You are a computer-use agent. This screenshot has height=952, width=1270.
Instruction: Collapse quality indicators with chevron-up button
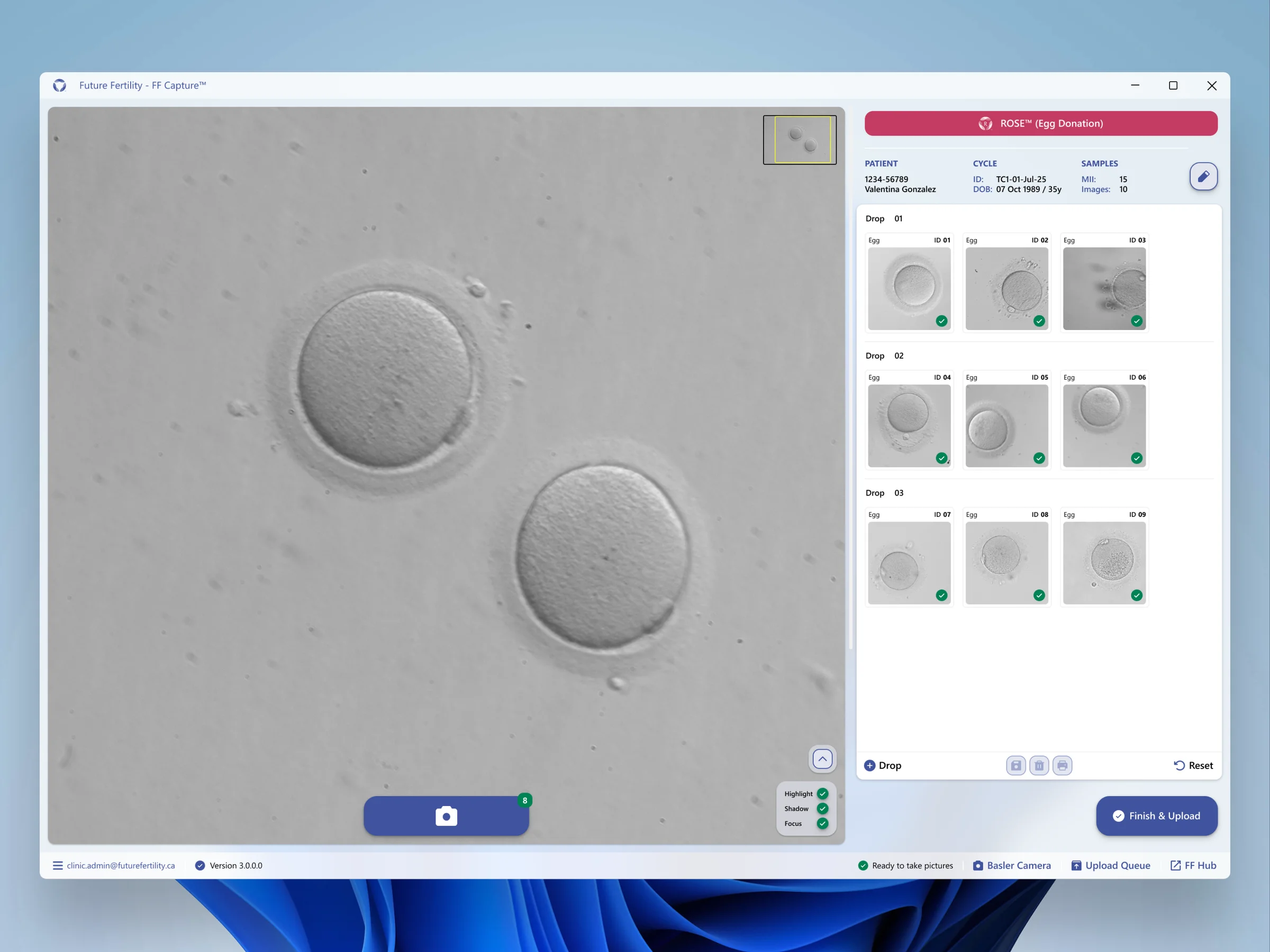click(822, 758)
